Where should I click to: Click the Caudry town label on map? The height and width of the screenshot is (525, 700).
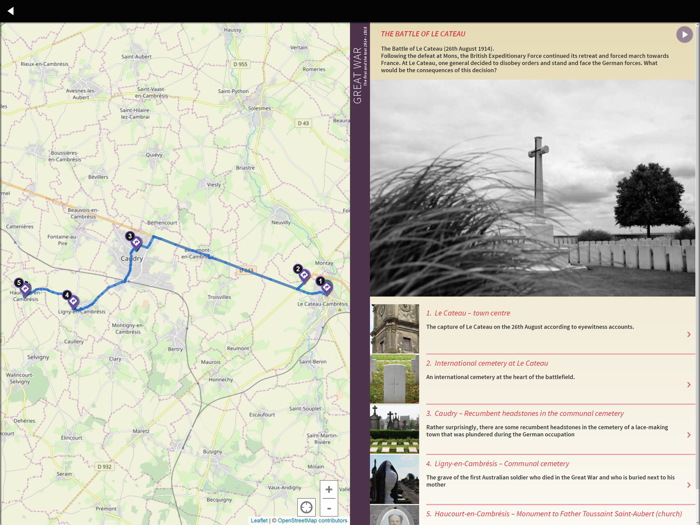(x=132, y=258)
